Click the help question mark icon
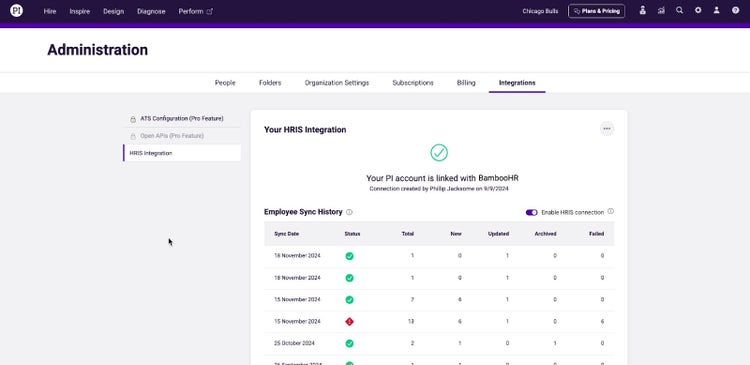The height and width of the screenshot is (365, 750). (735, 11)
